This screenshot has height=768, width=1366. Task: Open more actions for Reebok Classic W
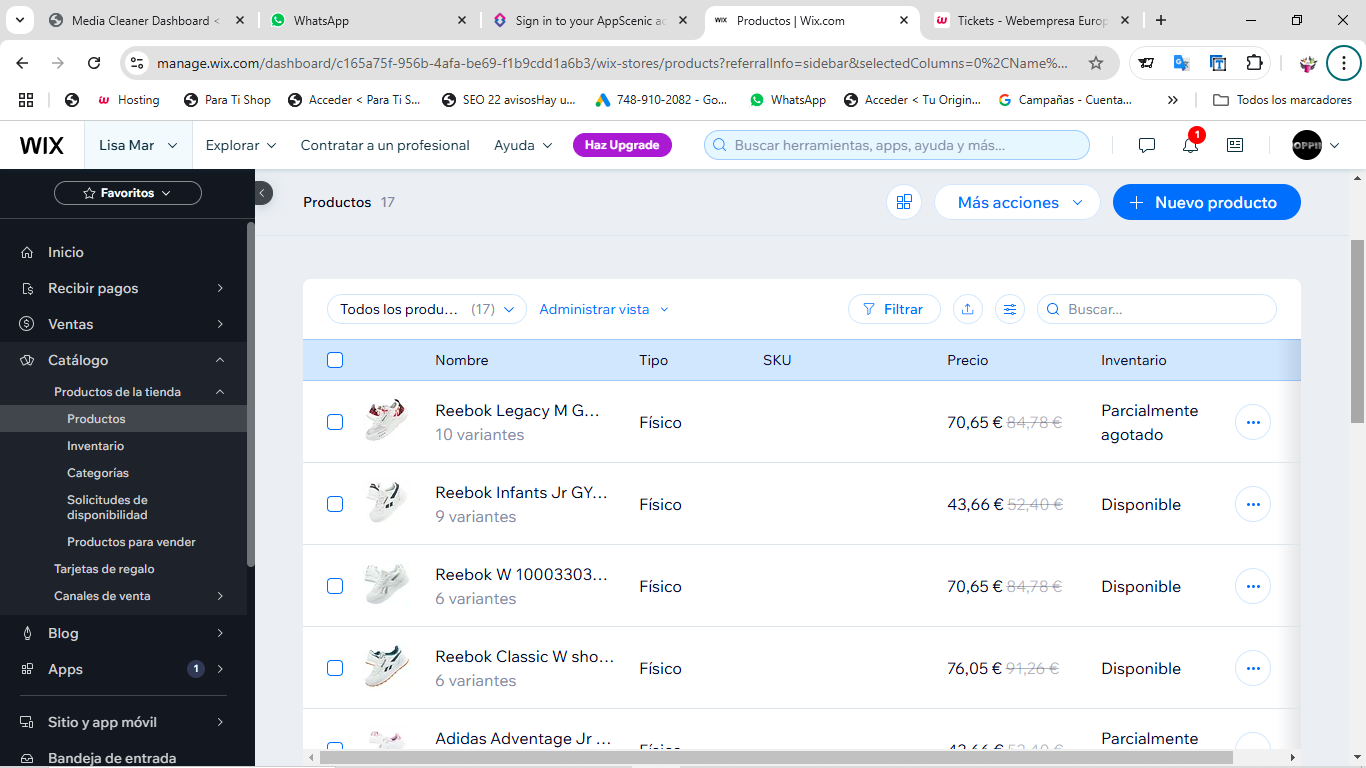click(1253, 668)
